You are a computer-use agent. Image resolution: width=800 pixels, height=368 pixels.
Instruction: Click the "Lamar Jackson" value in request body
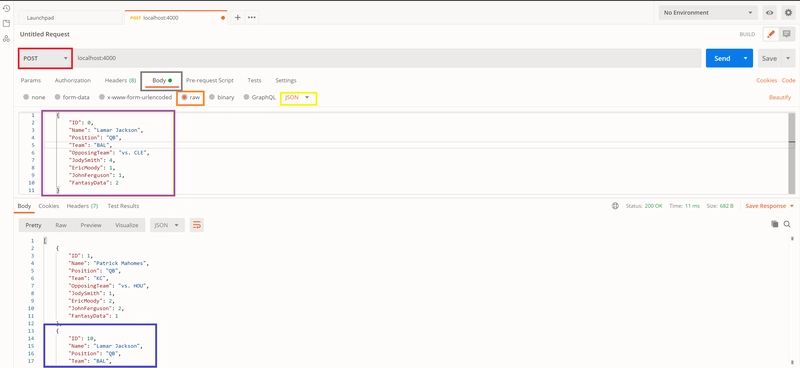click(118, 130)
